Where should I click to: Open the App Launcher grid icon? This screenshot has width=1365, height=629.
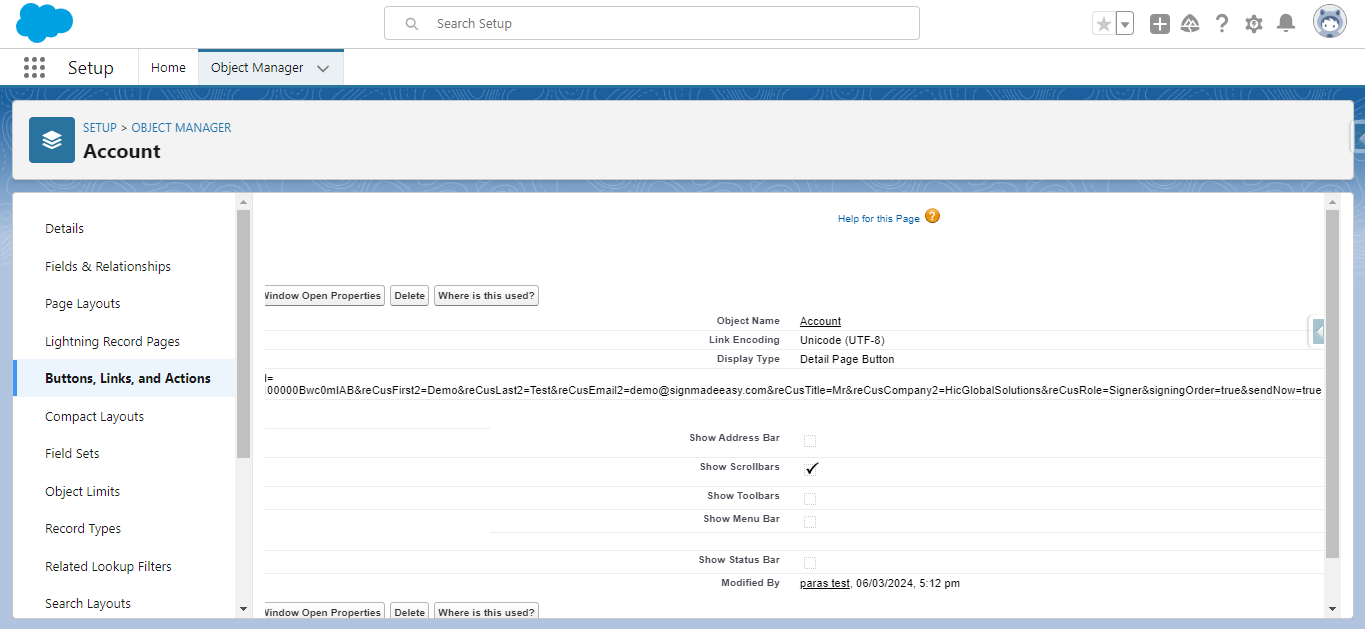tap(34, 67)
